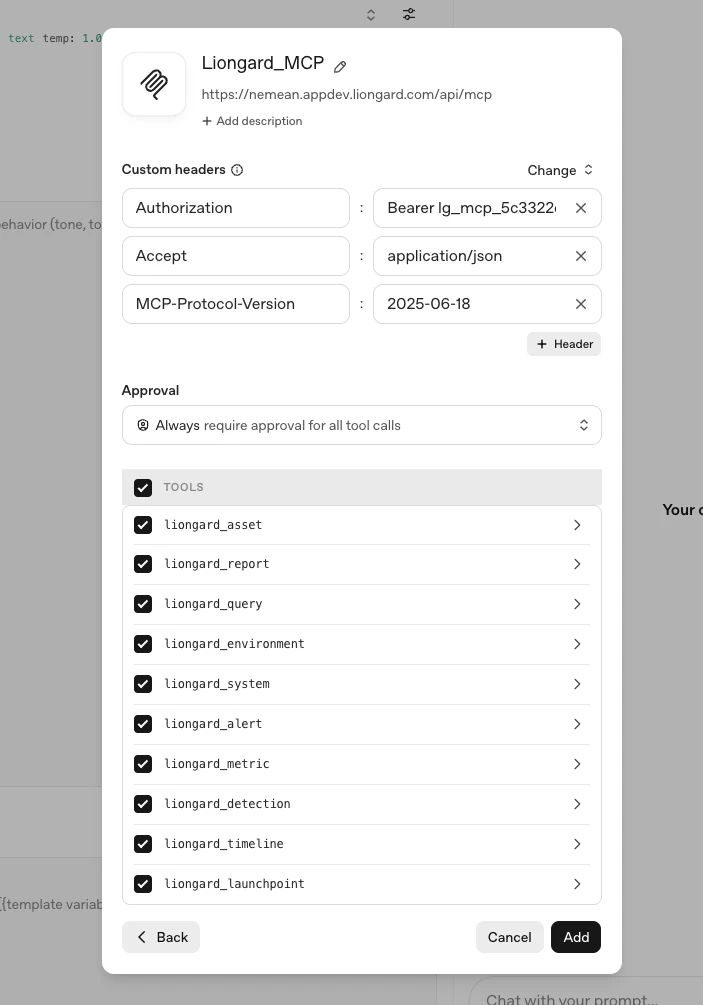Uncheck the liongard_report tool

click(143, 564)
